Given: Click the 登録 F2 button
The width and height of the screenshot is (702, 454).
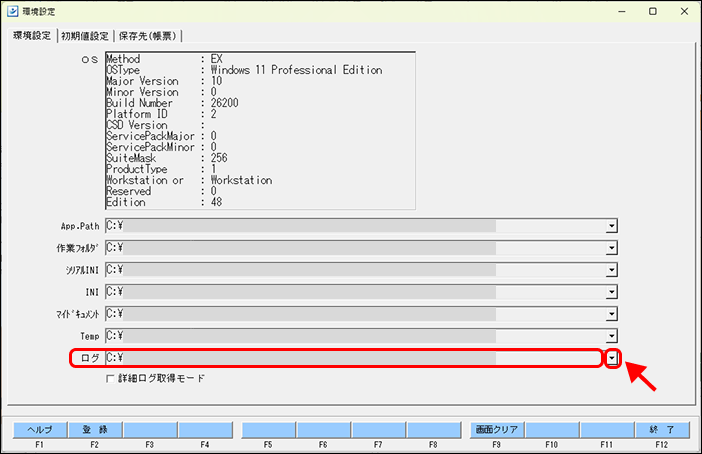Looking at the screenshot, I should [x=95, y=430].
